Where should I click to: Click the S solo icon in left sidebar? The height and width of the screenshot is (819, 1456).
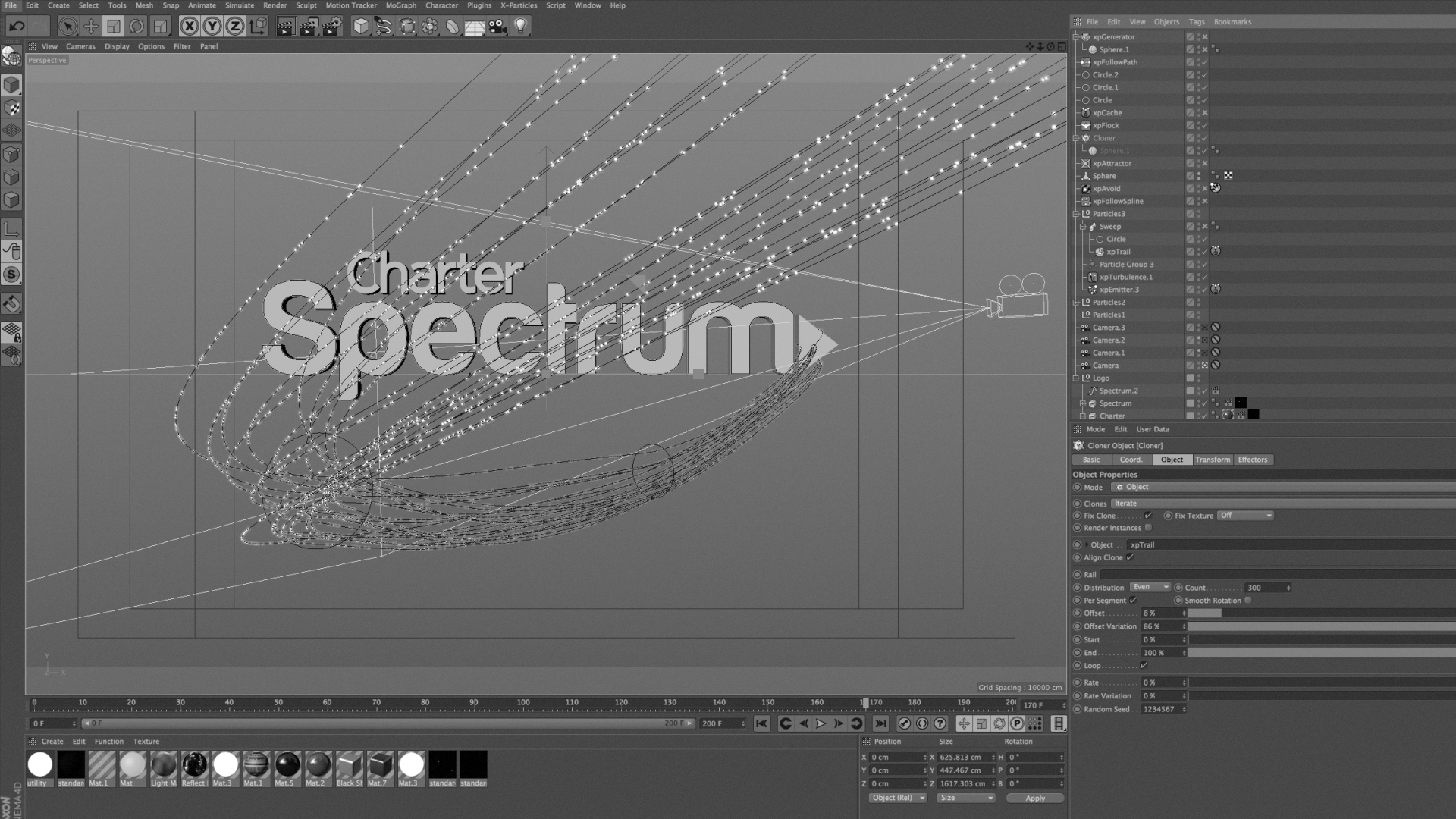click(x=11, y=275)
